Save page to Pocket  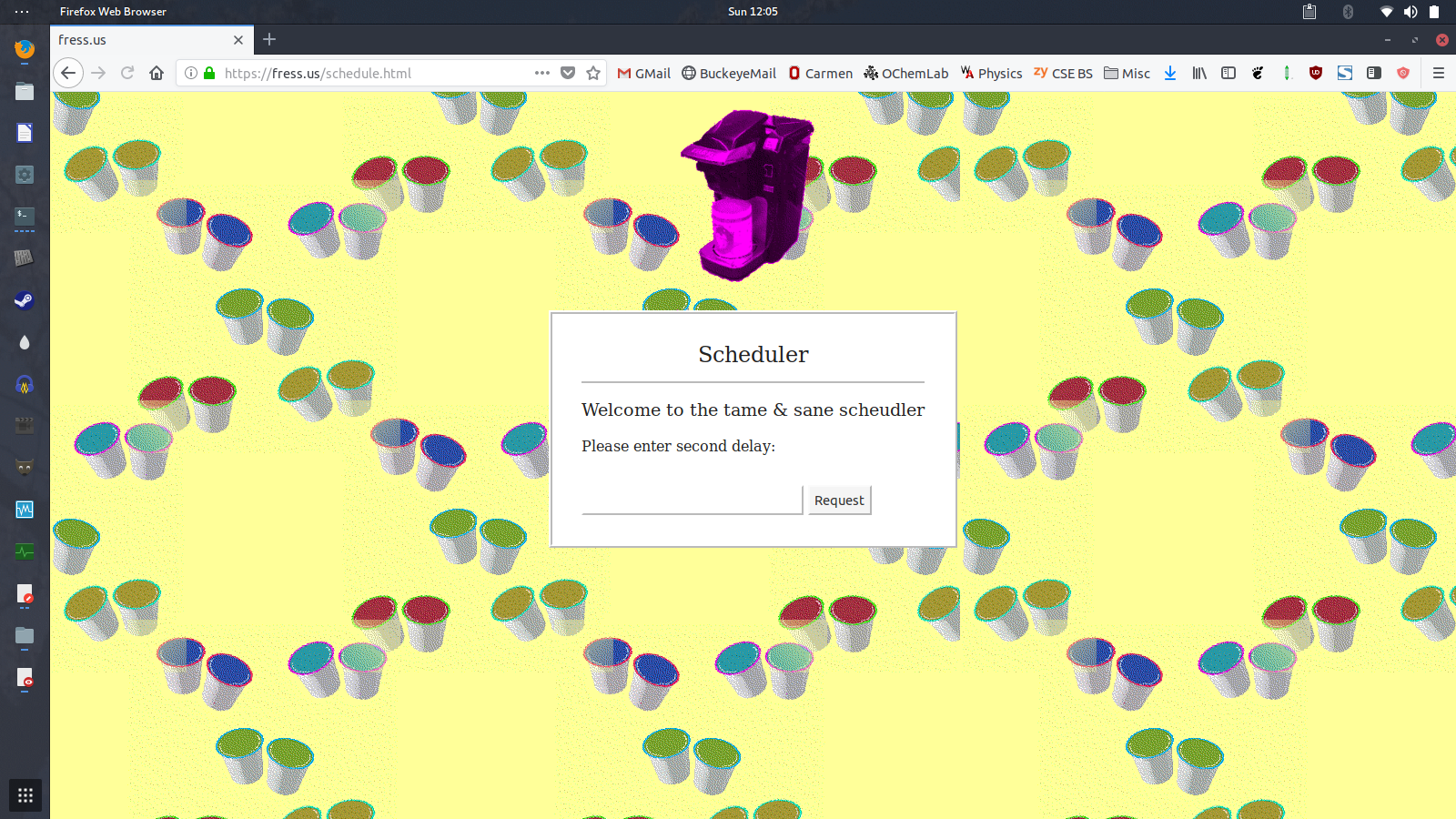coord(568,73)
